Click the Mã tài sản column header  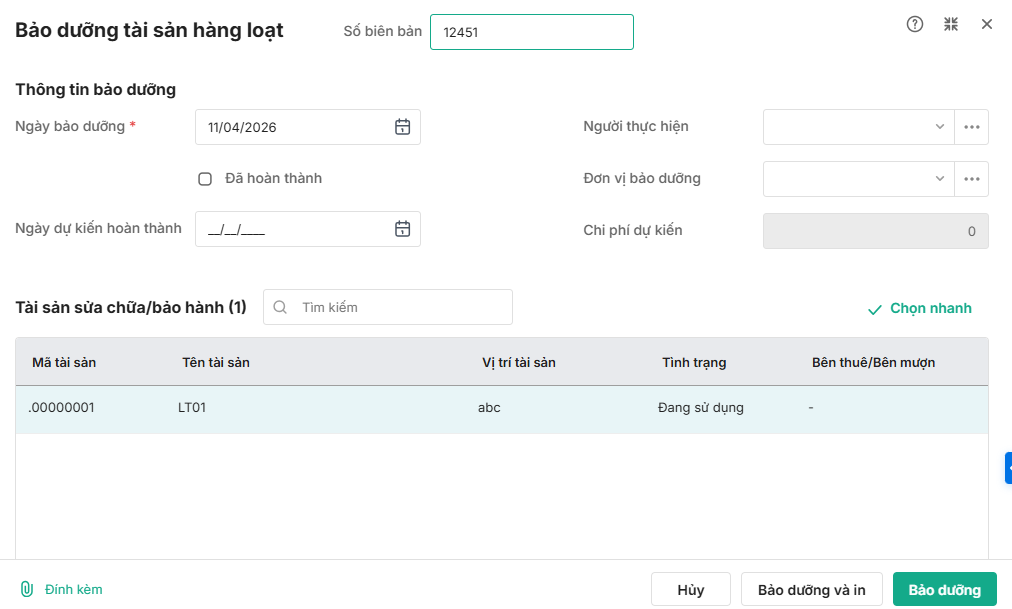(64, 362)
